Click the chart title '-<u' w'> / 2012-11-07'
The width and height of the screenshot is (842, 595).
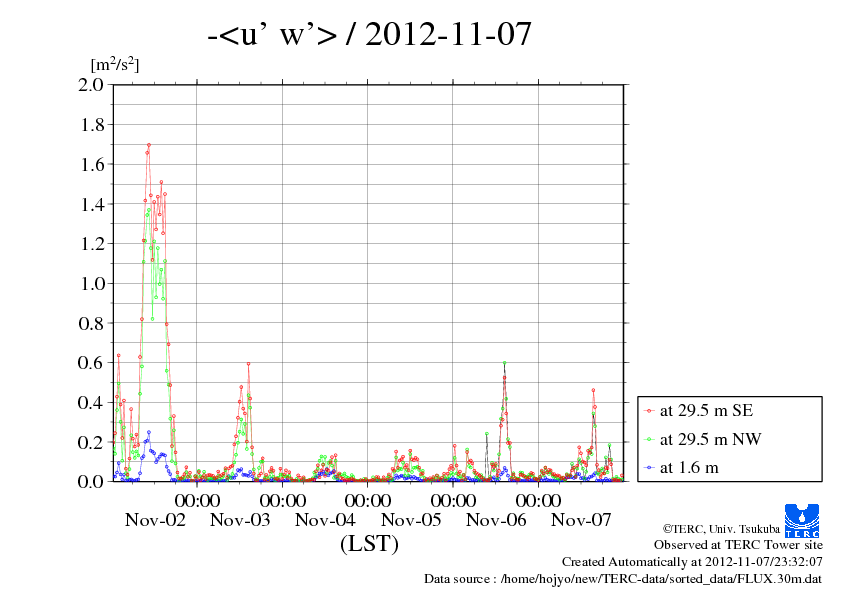(369, 34)
